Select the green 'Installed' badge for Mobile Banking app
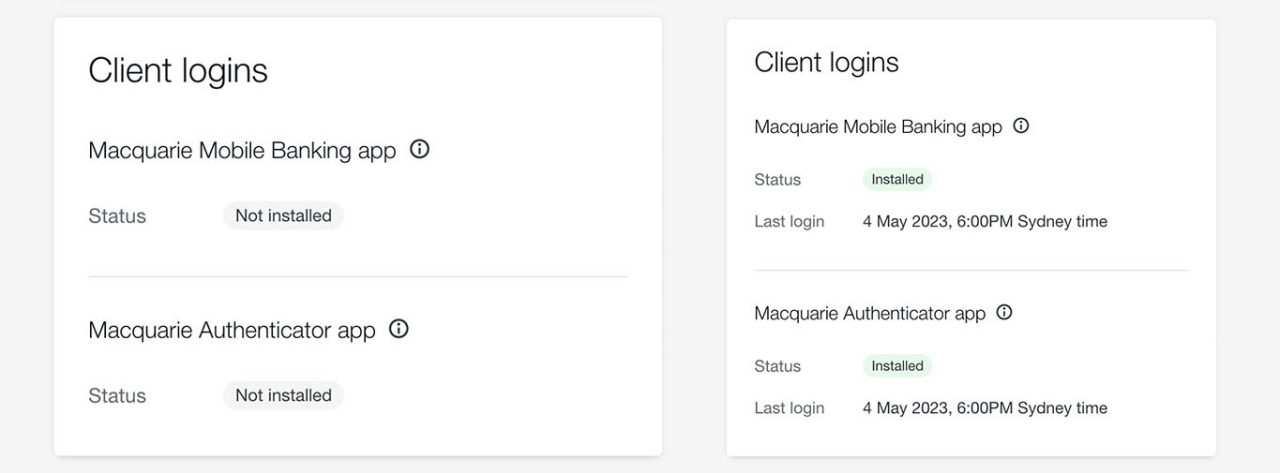 point(897,180)
